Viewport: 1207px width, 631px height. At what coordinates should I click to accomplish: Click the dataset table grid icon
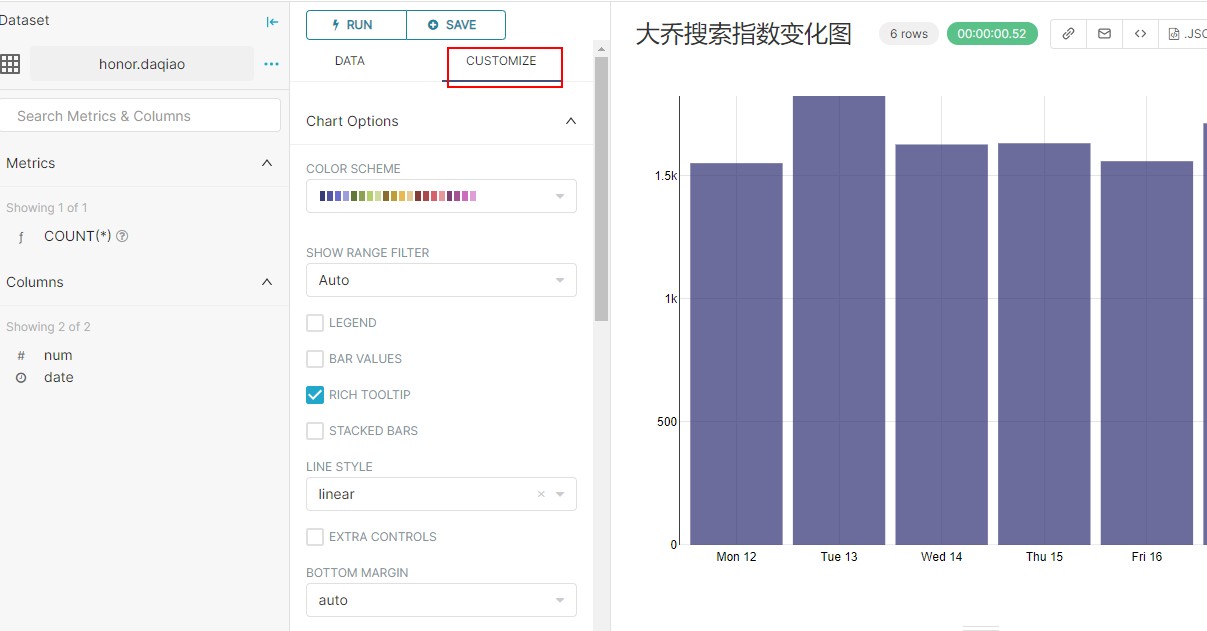[x=10, y=64]
